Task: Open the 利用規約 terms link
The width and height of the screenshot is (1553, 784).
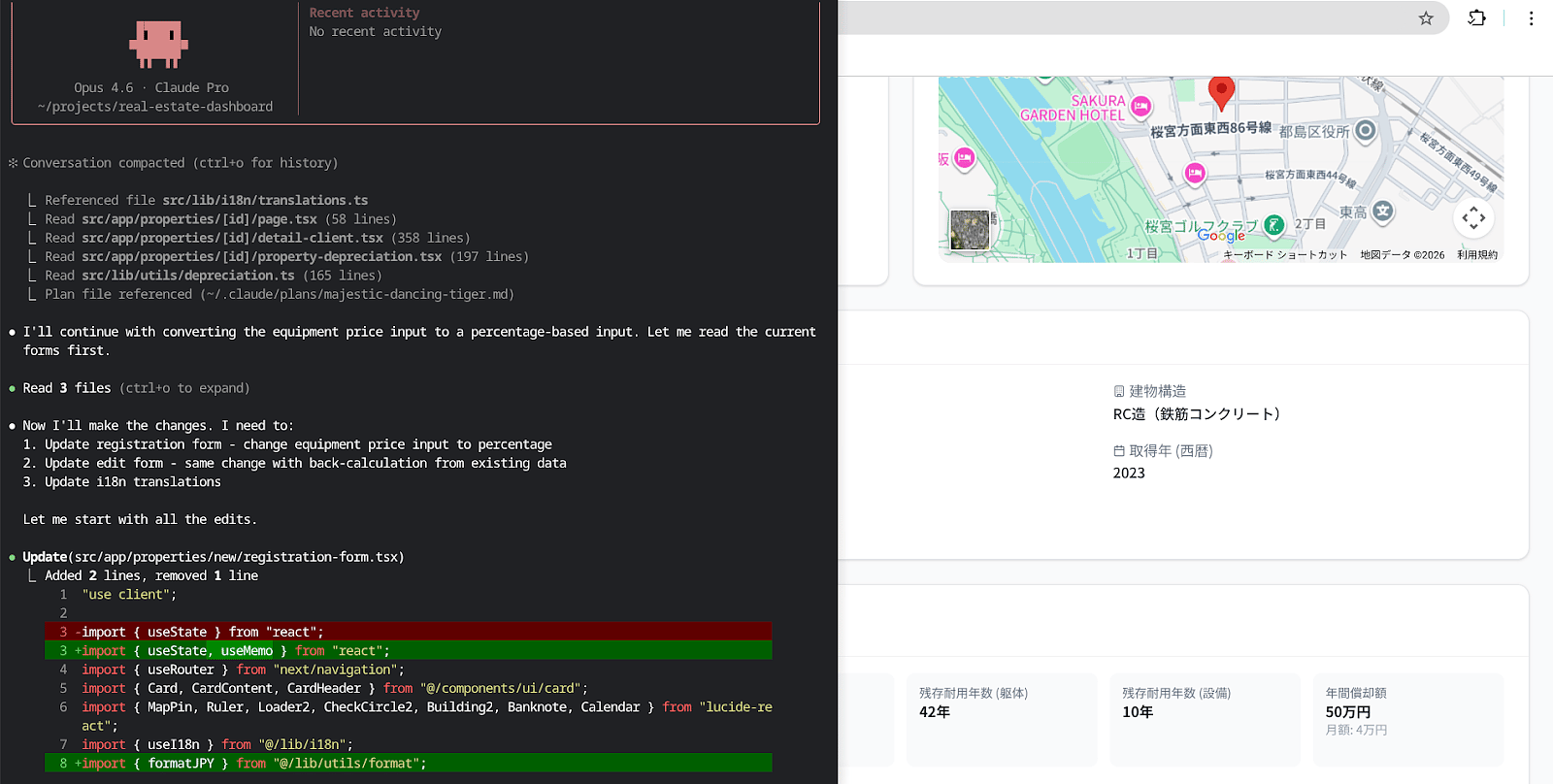Action: coord(1476,255)
